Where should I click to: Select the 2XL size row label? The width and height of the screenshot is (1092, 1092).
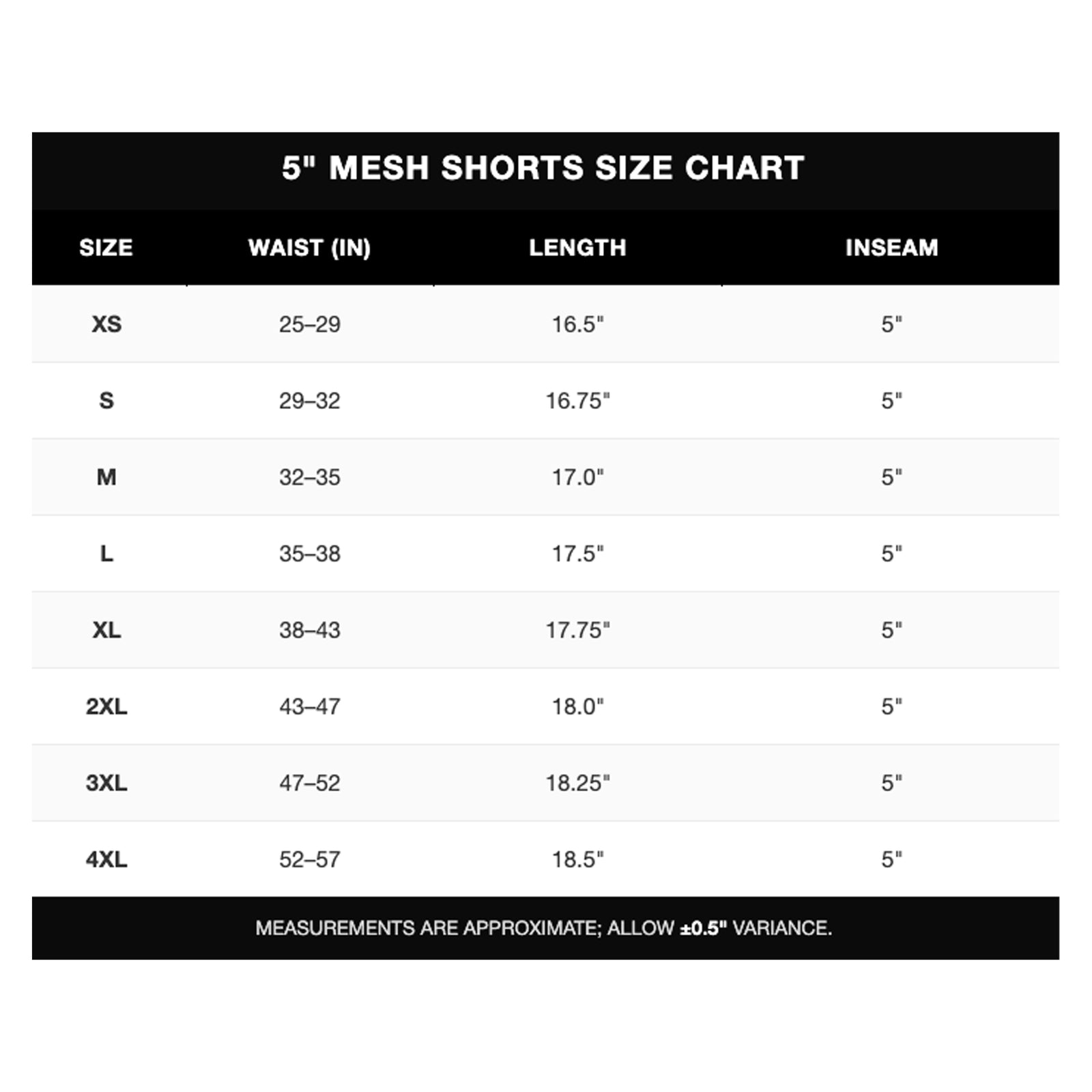106,706
